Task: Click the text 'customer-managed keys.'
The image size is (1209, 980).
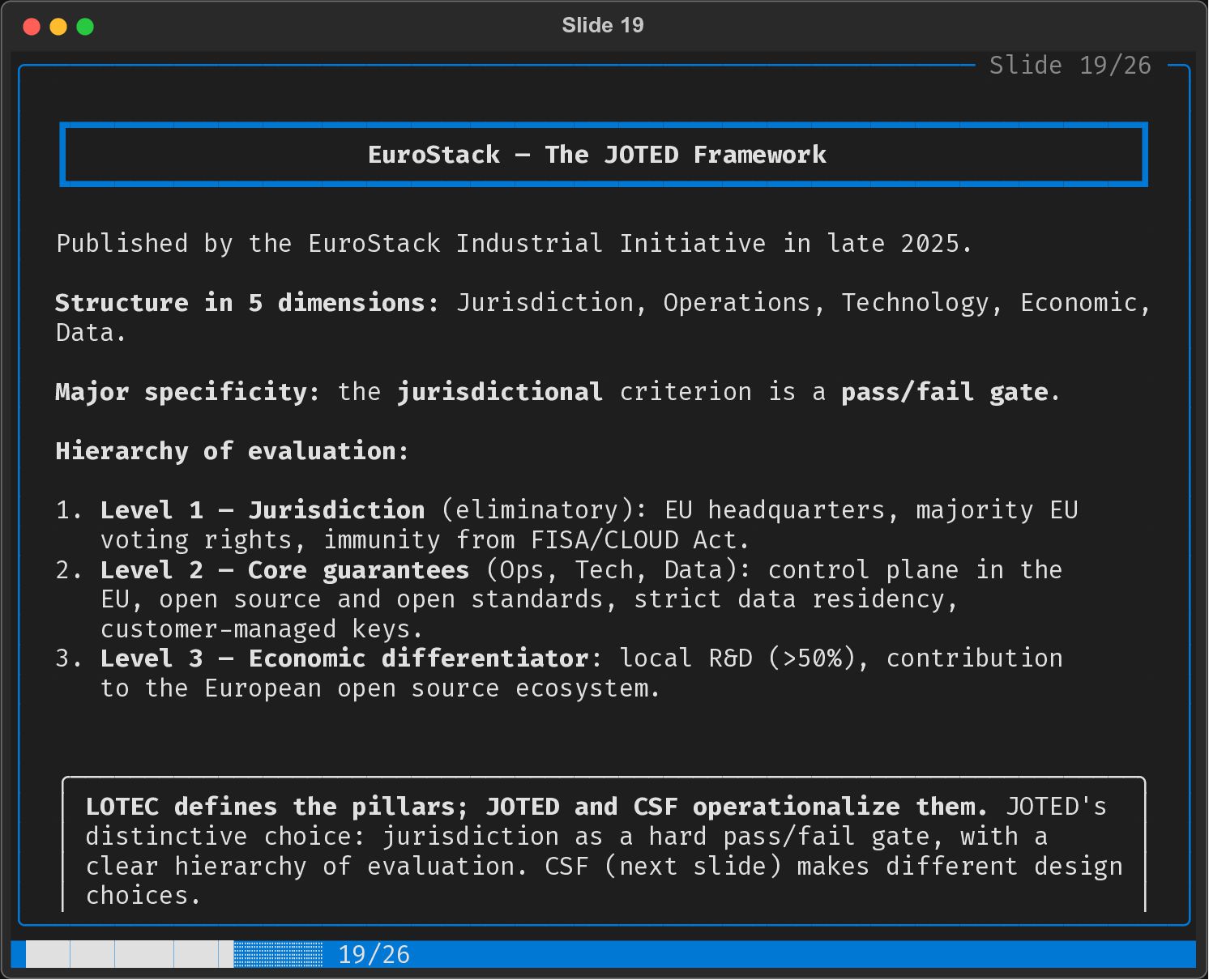Action: click(x=262, y=629)
